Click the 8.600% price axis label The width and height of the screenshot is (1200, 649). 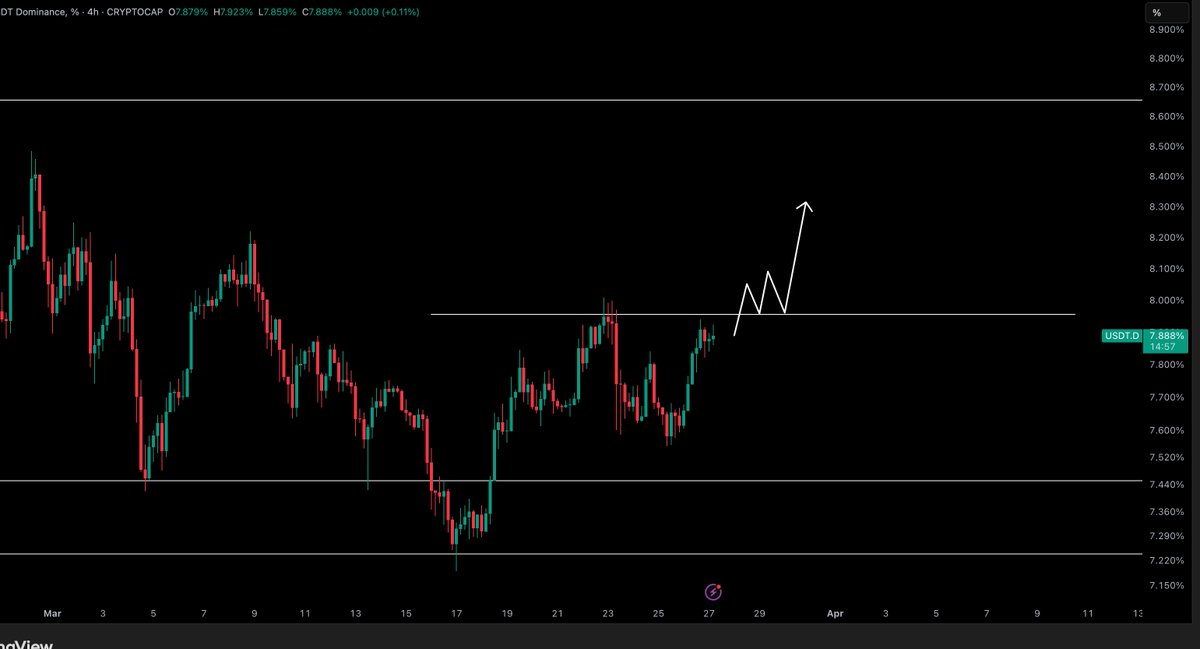[x=1168, y=117]
